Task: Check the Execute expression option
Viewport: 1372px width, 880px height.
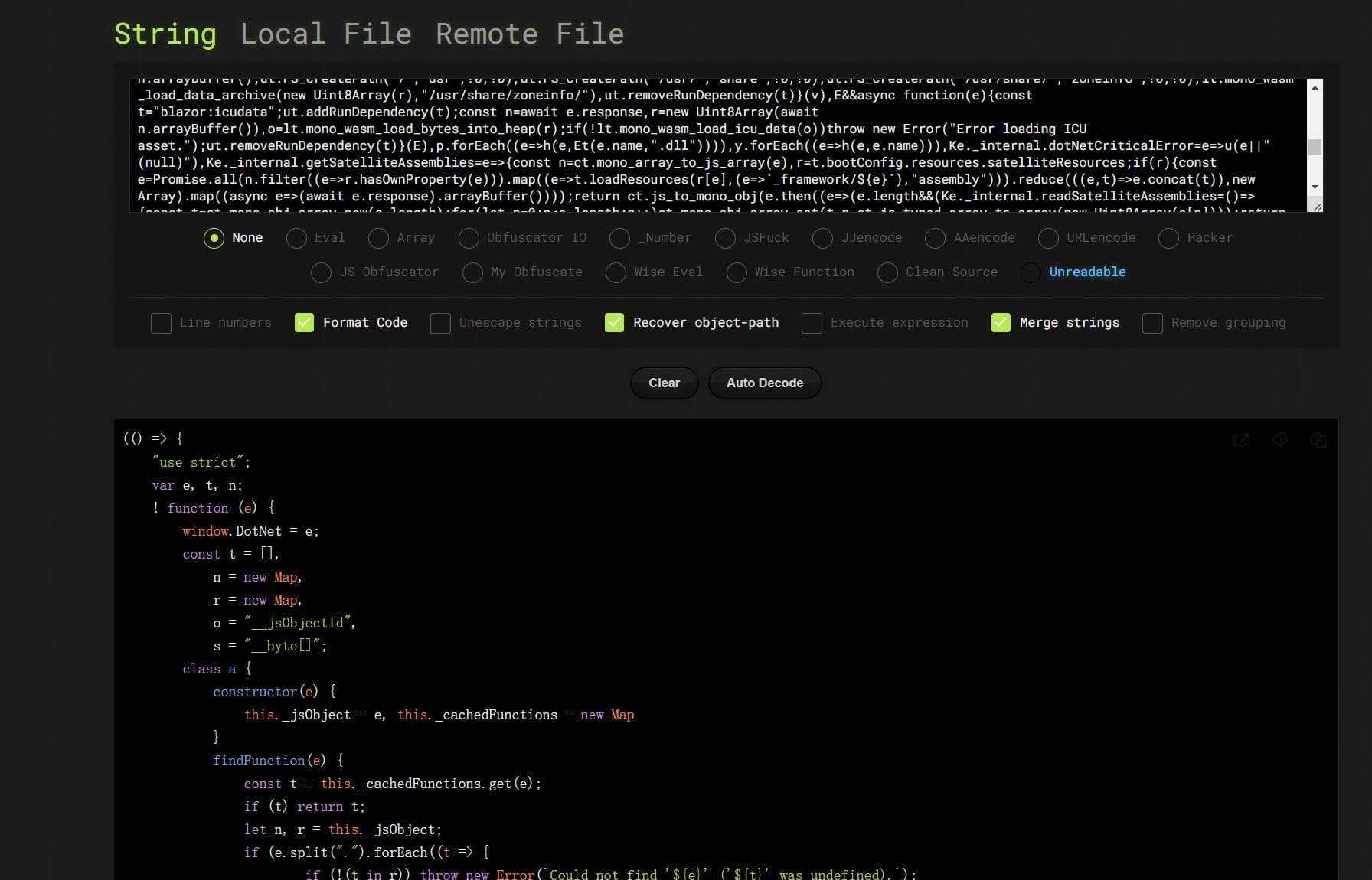Action: (x=812, y=323)
